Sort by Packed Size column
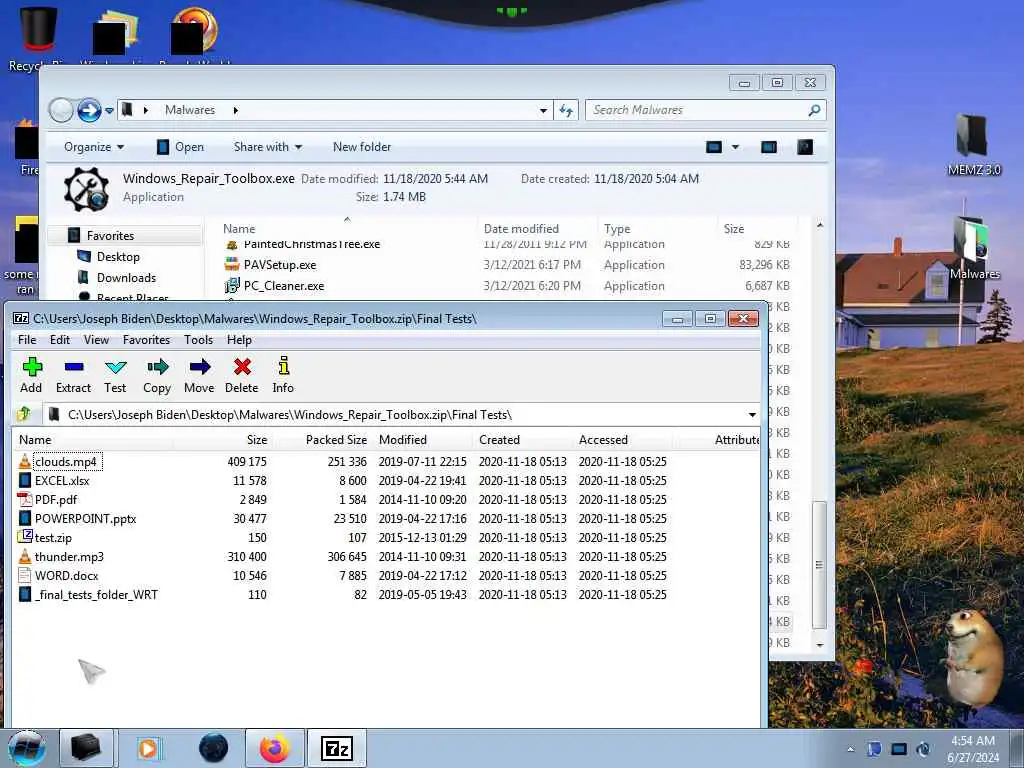The height and width of the screenshot is (768, 1024). (x=323, y=440)
